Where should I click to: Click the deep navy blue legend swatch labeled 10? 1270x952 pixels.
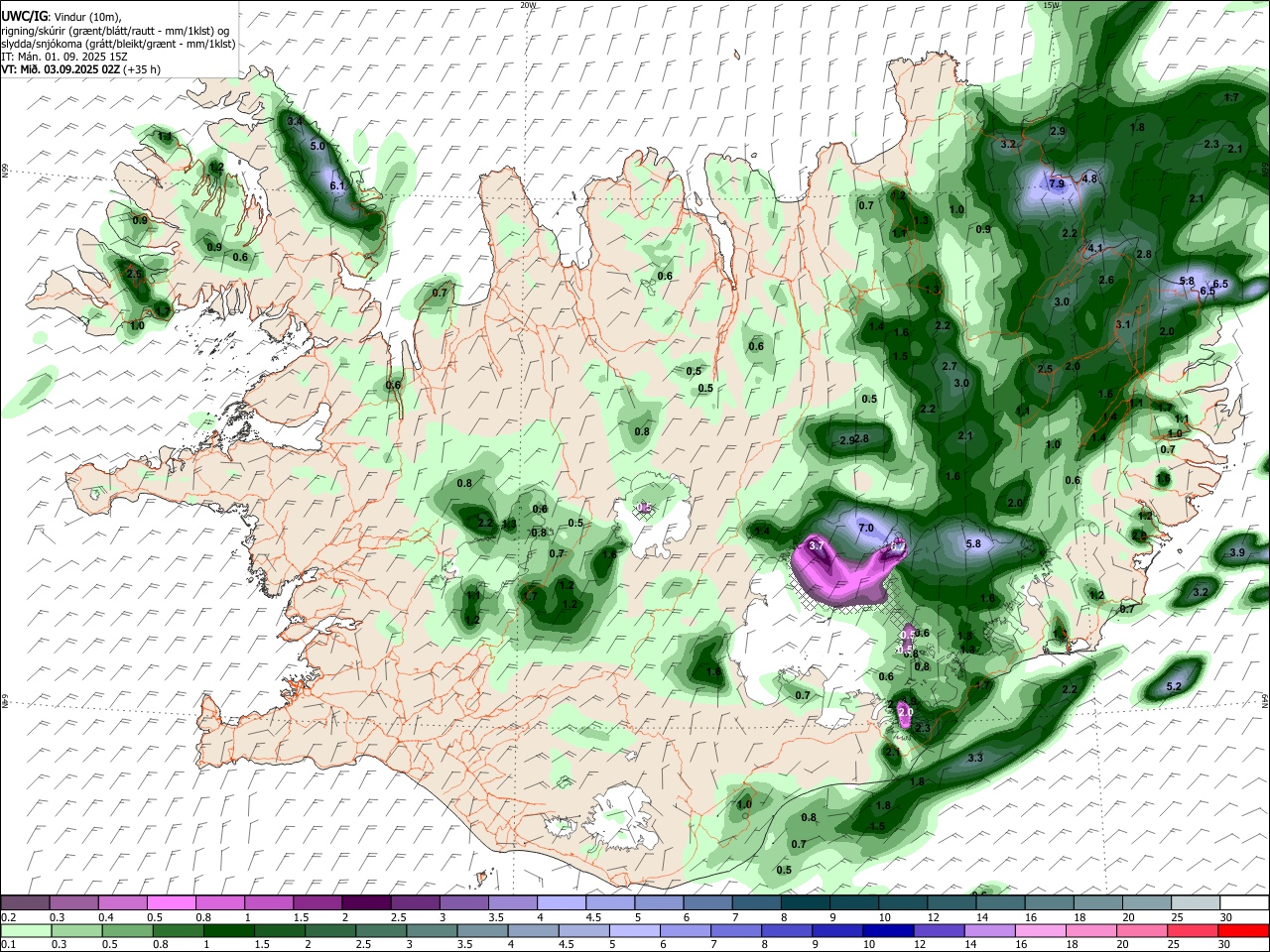click(888, 930)
